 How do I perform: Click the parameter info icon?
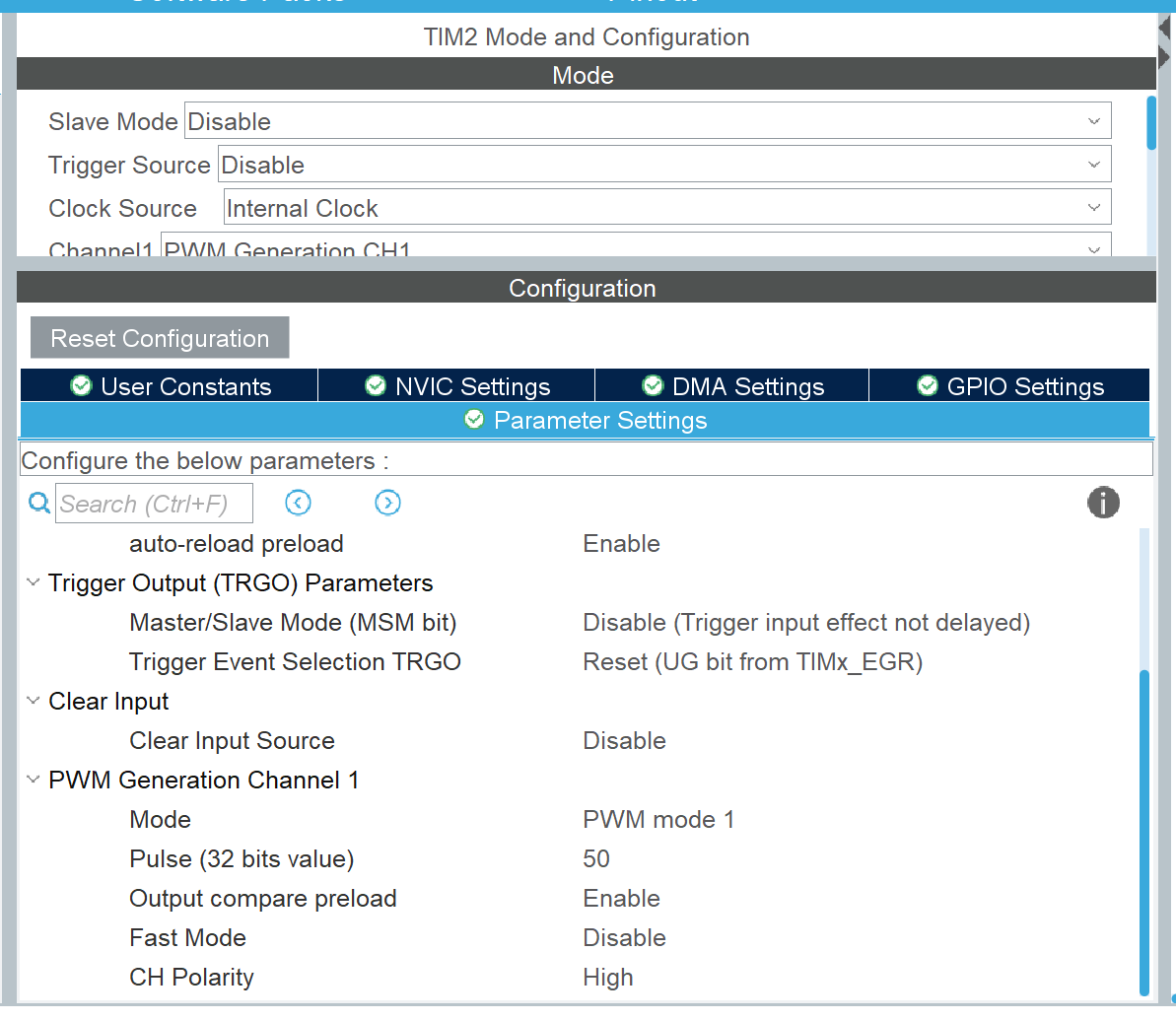[x=1103, y=503]
